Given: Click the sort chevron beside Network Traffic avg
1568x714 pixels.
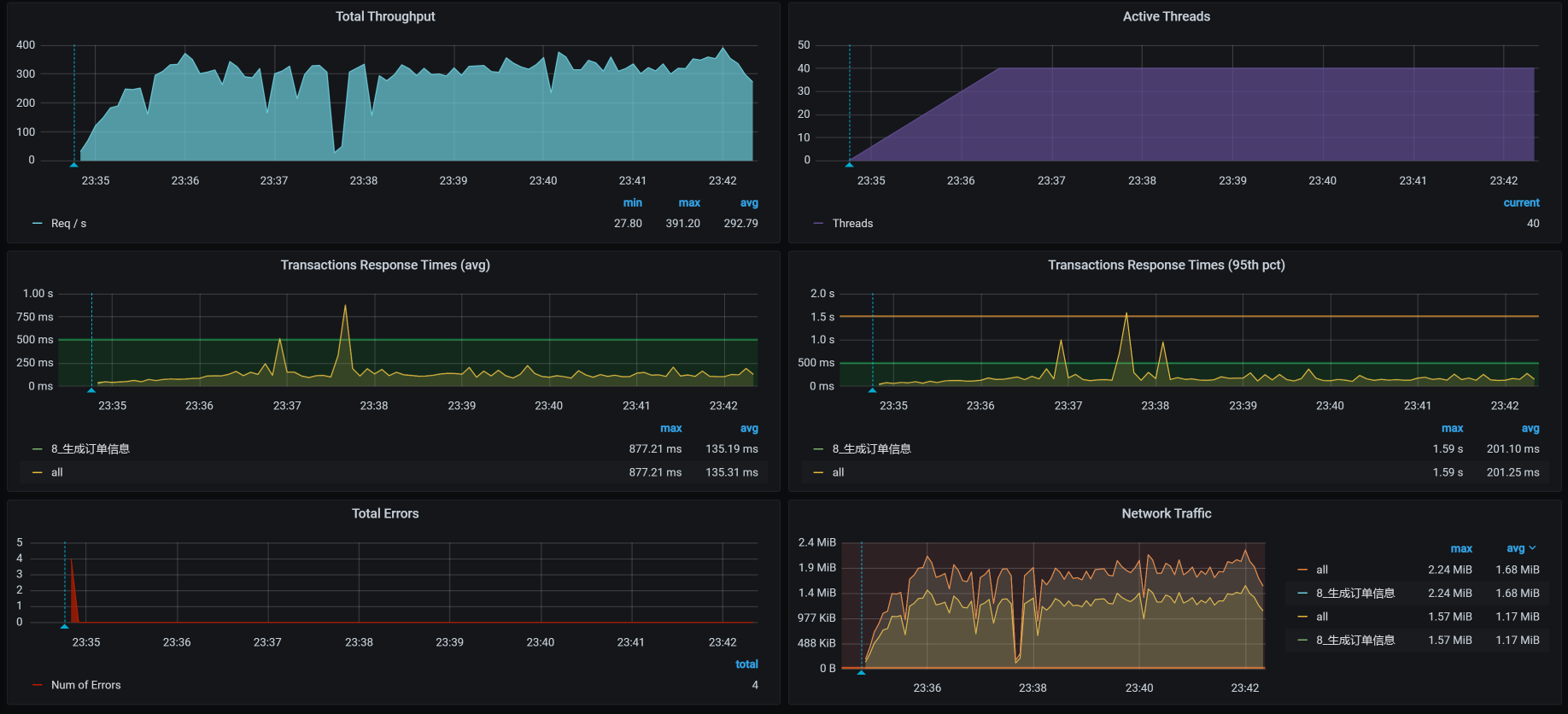Looking at the screenshot, I should point(1532,548).
